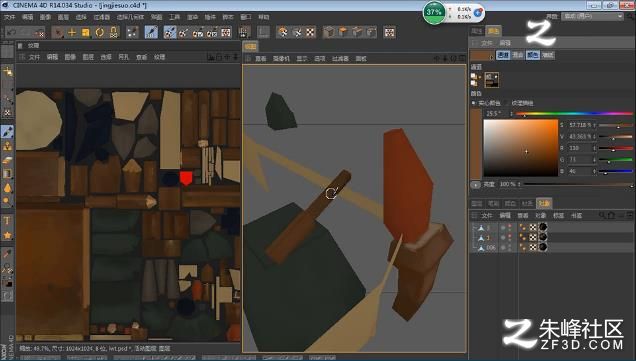This screenshot has height=361, width=636.
Task: Click the orange-topped cube icon in toolbar
Action: point(343,32)
